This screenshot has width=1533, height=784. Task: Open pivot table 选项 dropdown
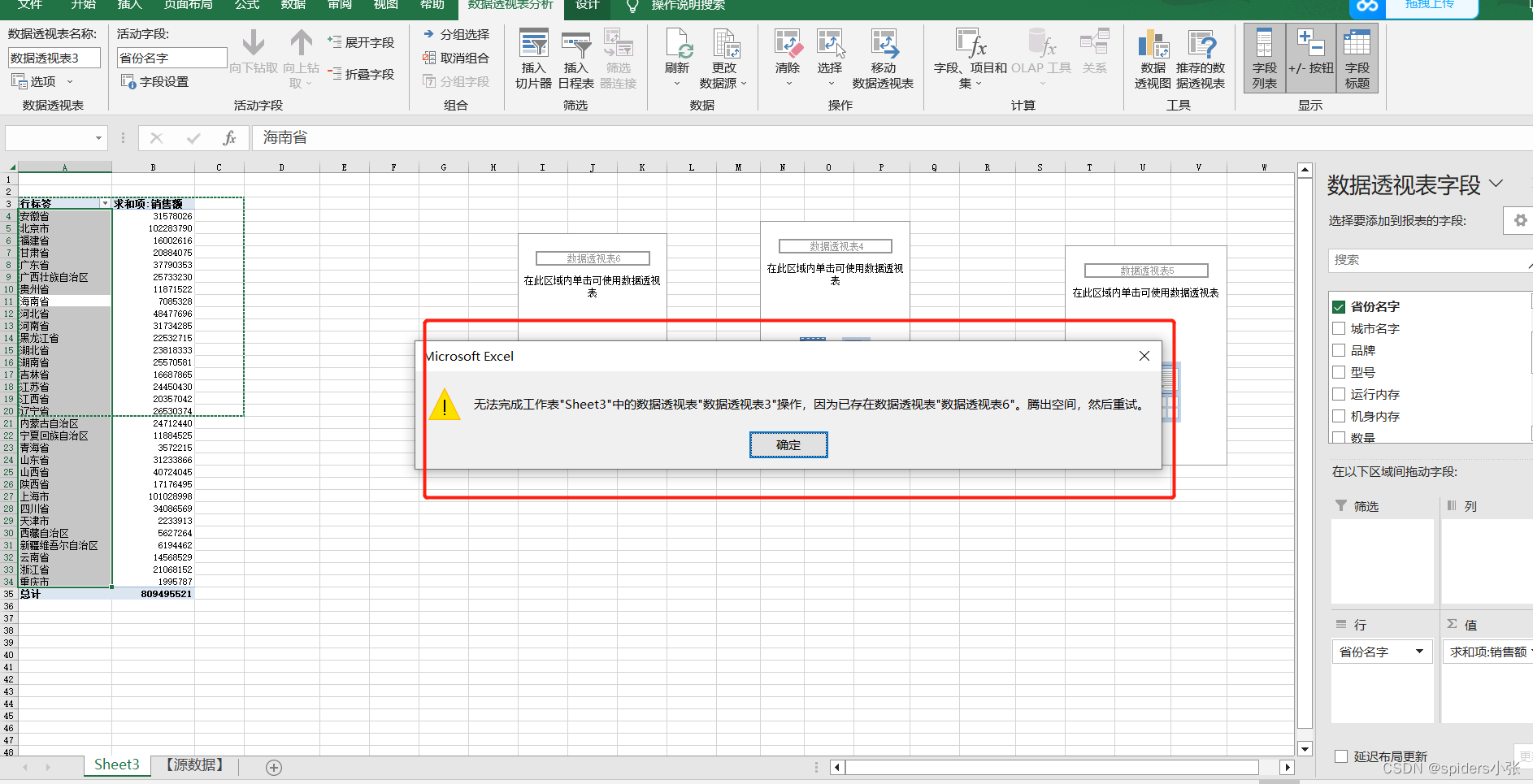(42, 81)
